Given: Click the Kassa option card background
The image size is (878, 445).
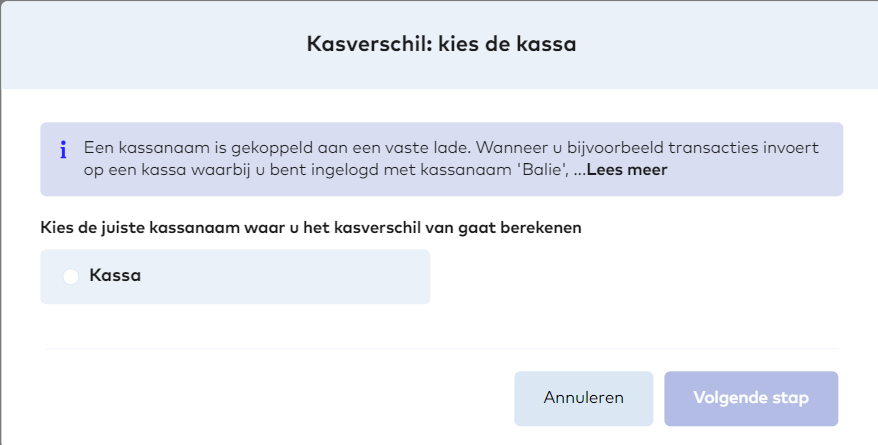Looking at the screenshot, I should click(x=300, y=277).
